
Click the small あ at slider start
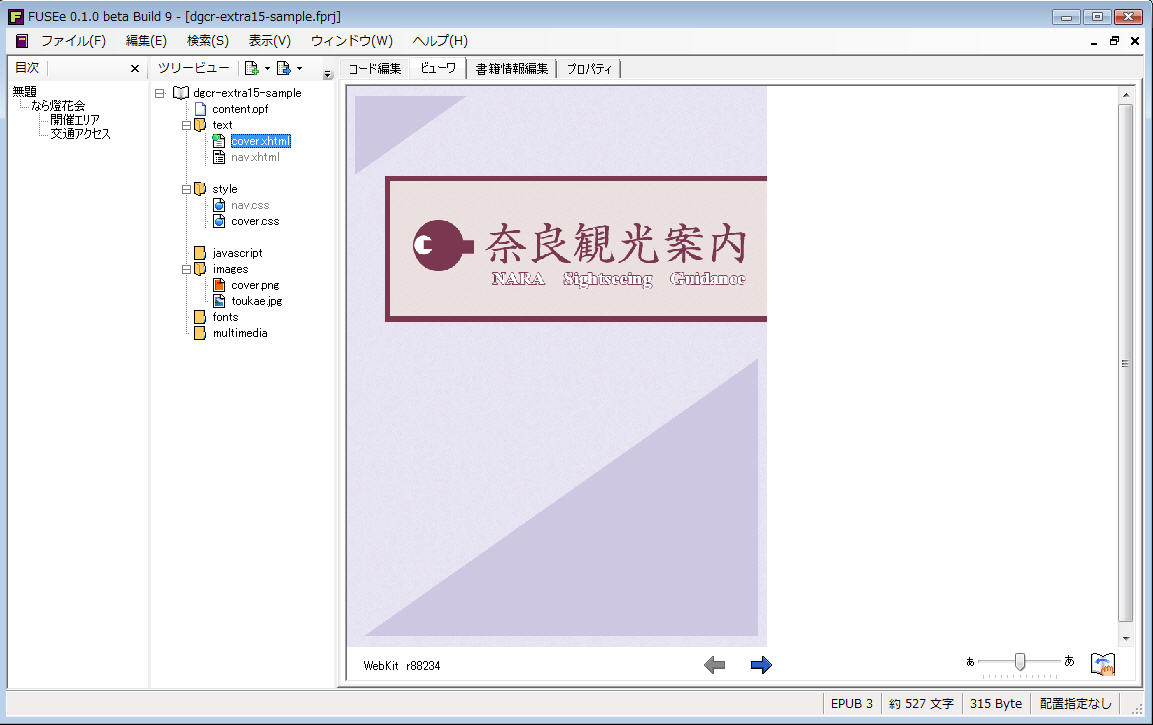(x=970, y=662)
